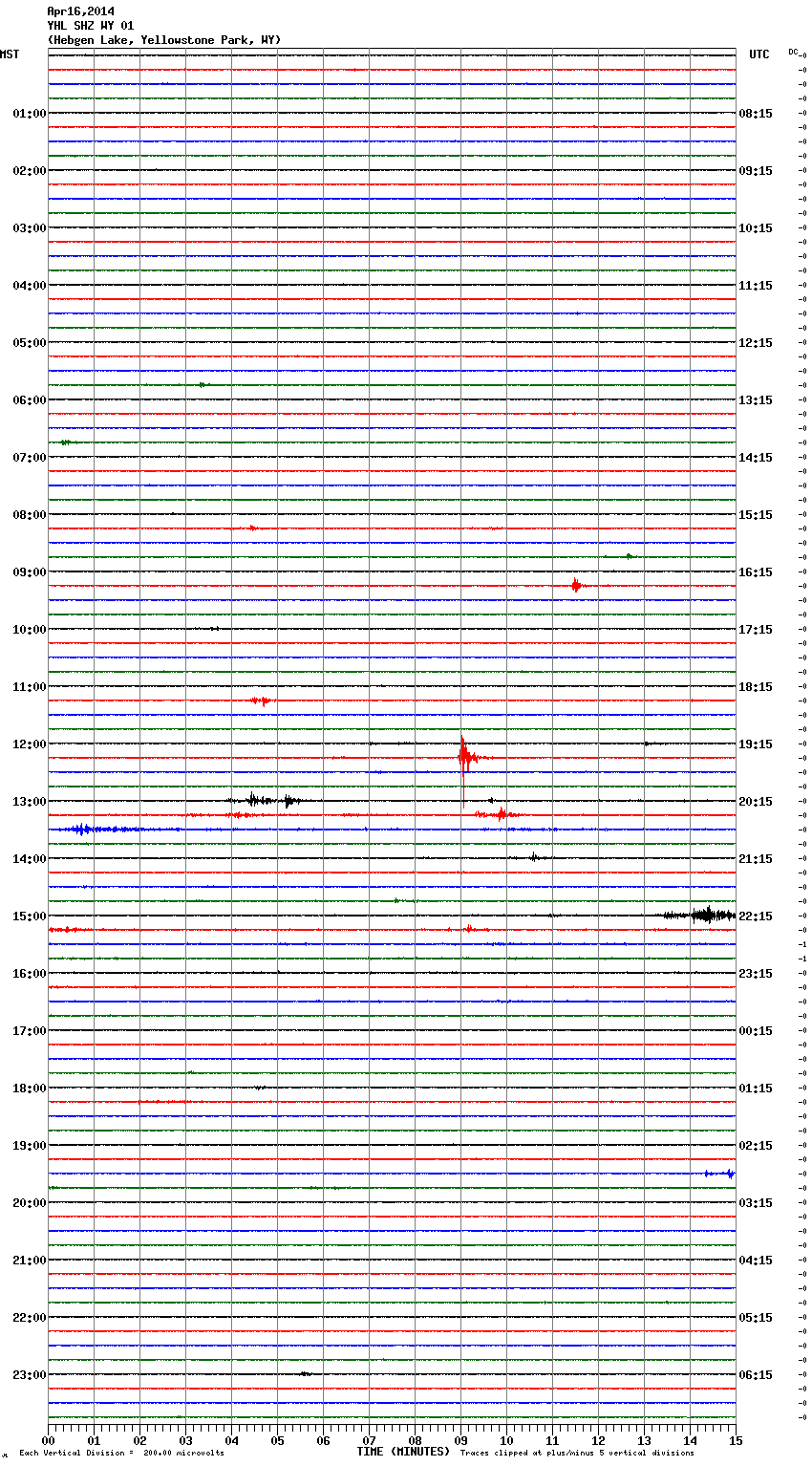Click the large red seismic spike near minute 9
This screenshot has height=1466, width=812.
click(x=463, y=757)
